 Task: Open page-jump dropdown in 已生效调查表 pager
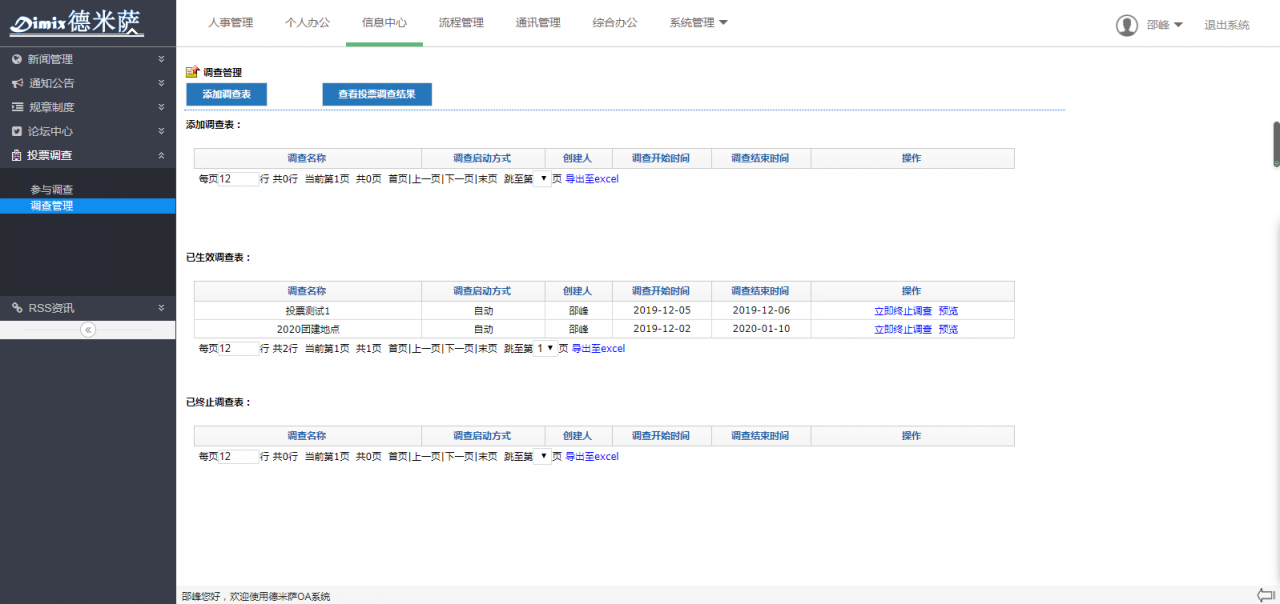(x=545, y=349)
